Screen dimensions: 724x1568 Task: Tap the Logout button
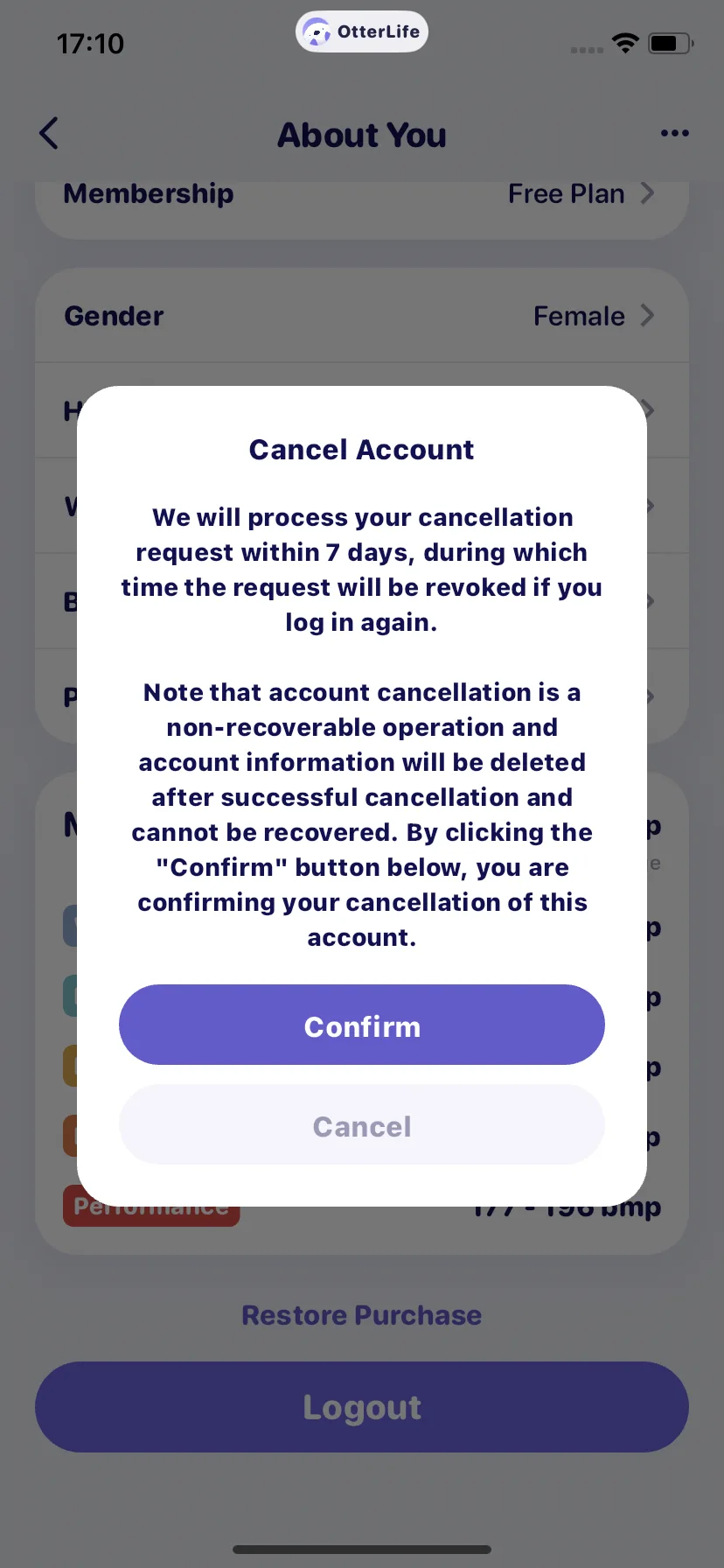pyautogui.click(x=362, y=1407)
